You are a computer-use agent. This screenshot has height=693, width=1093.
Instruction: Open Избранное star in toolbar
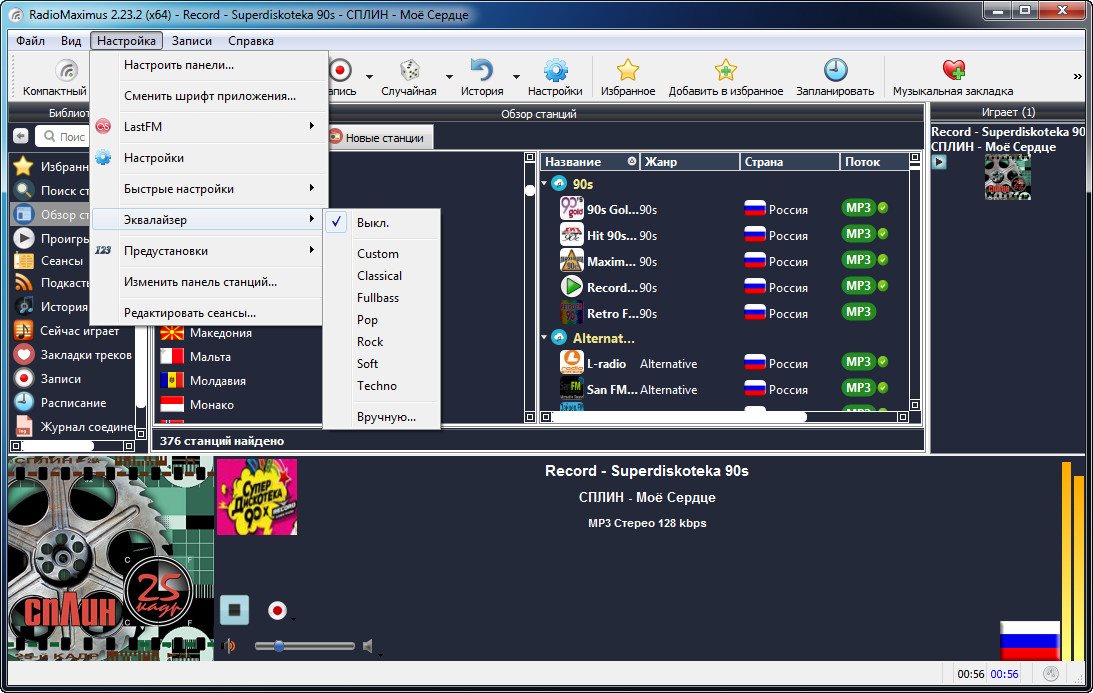[x=627, y=70]
